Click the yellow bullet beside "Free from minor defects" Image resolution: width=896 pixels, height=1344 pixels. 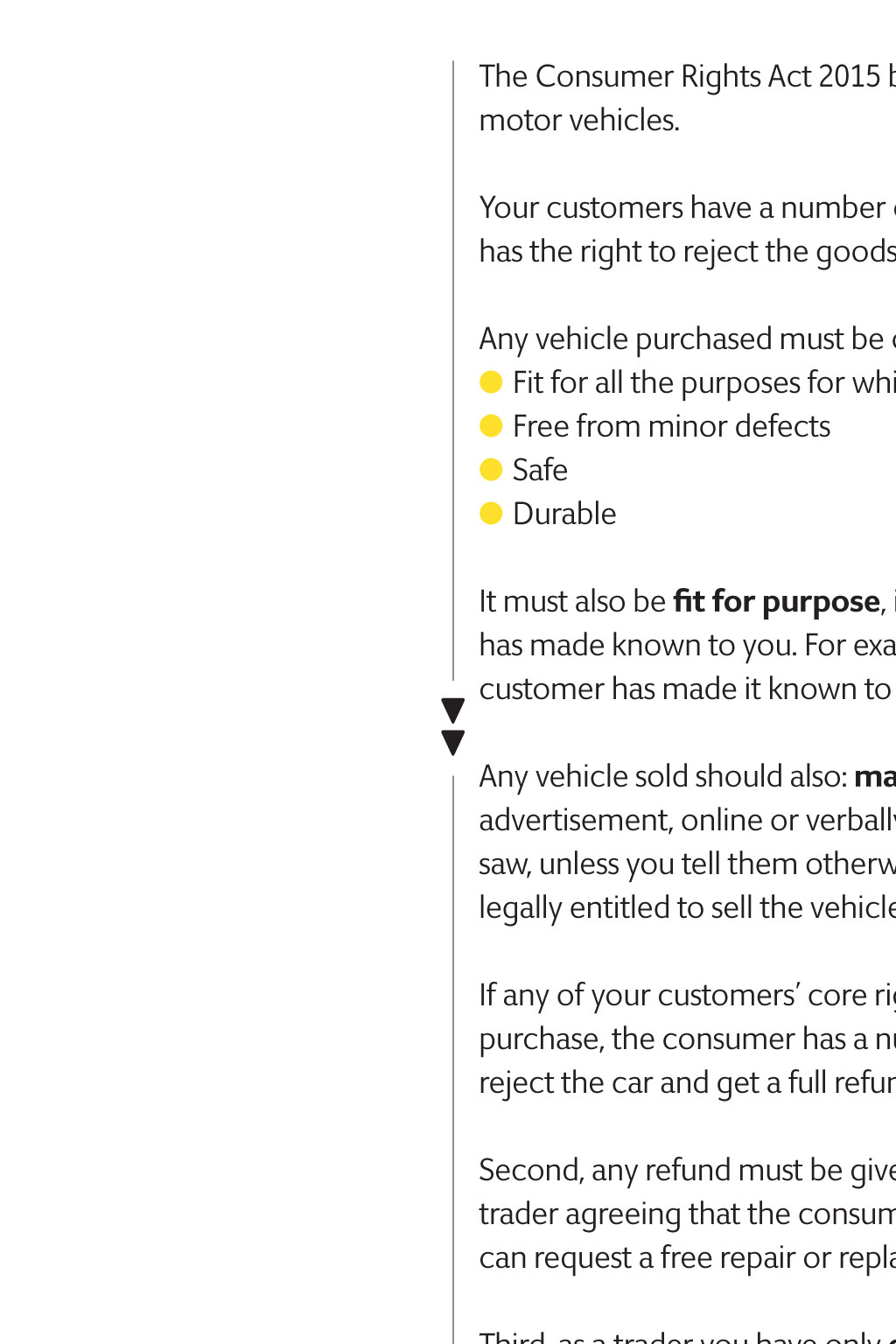click(491, 426)
